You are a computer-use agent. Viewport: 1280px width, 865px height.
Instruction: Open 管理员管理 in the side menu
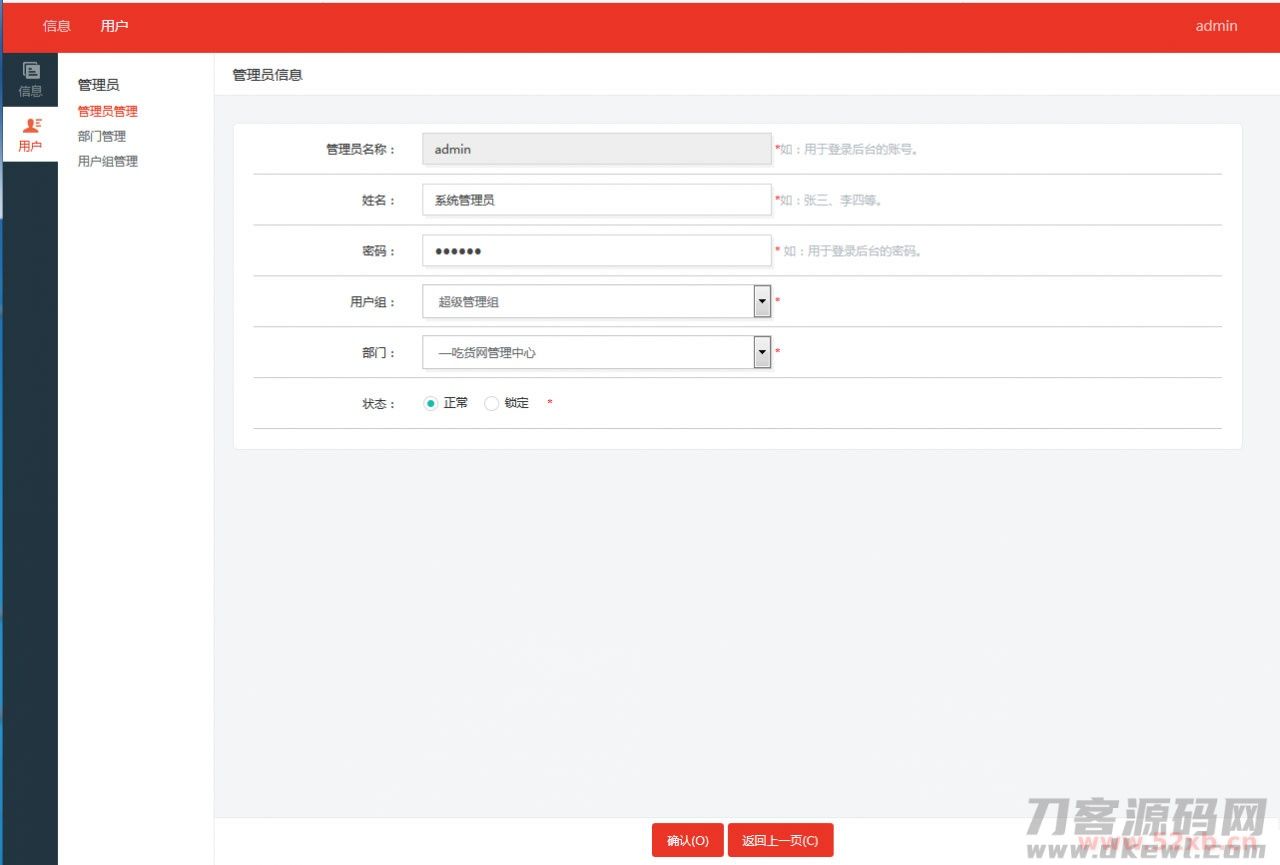point(108,112)
